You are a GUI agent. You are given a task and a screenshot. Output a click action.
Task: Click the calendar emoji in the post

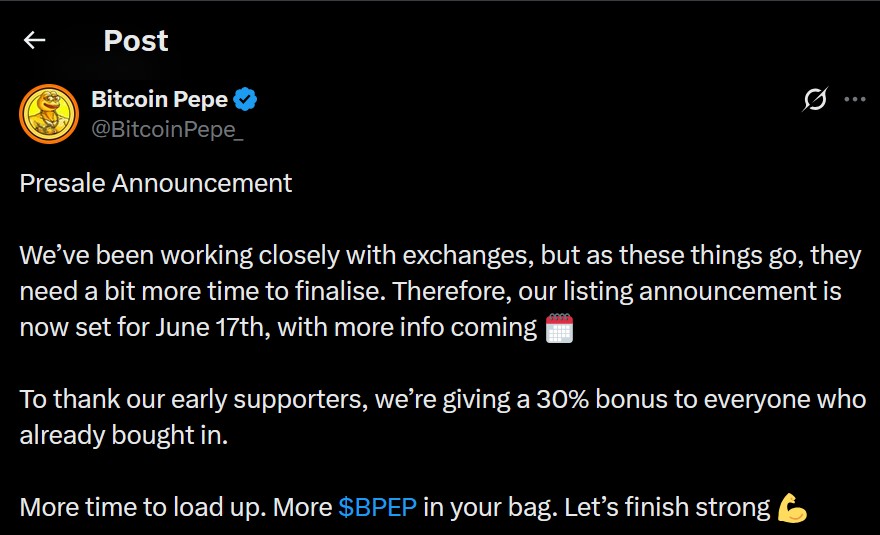click(559, 328)
